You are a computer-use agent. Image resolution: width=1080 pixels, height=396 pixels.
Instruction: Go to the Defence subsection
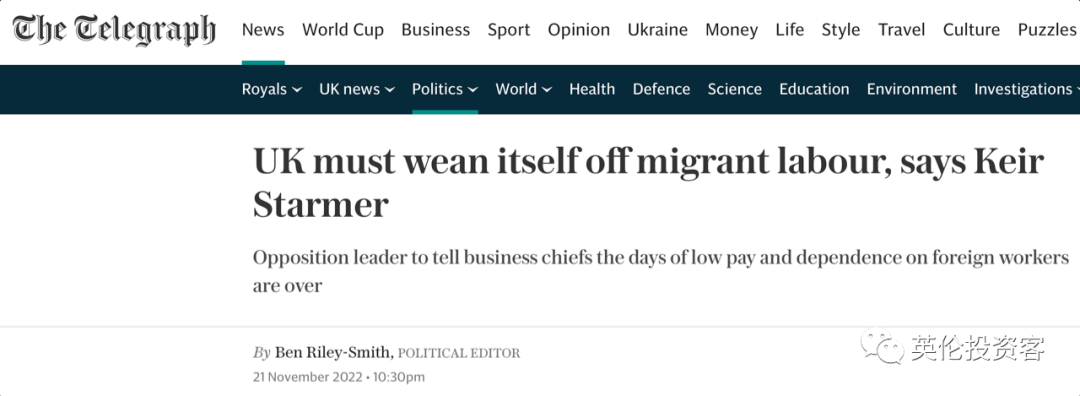661,90
